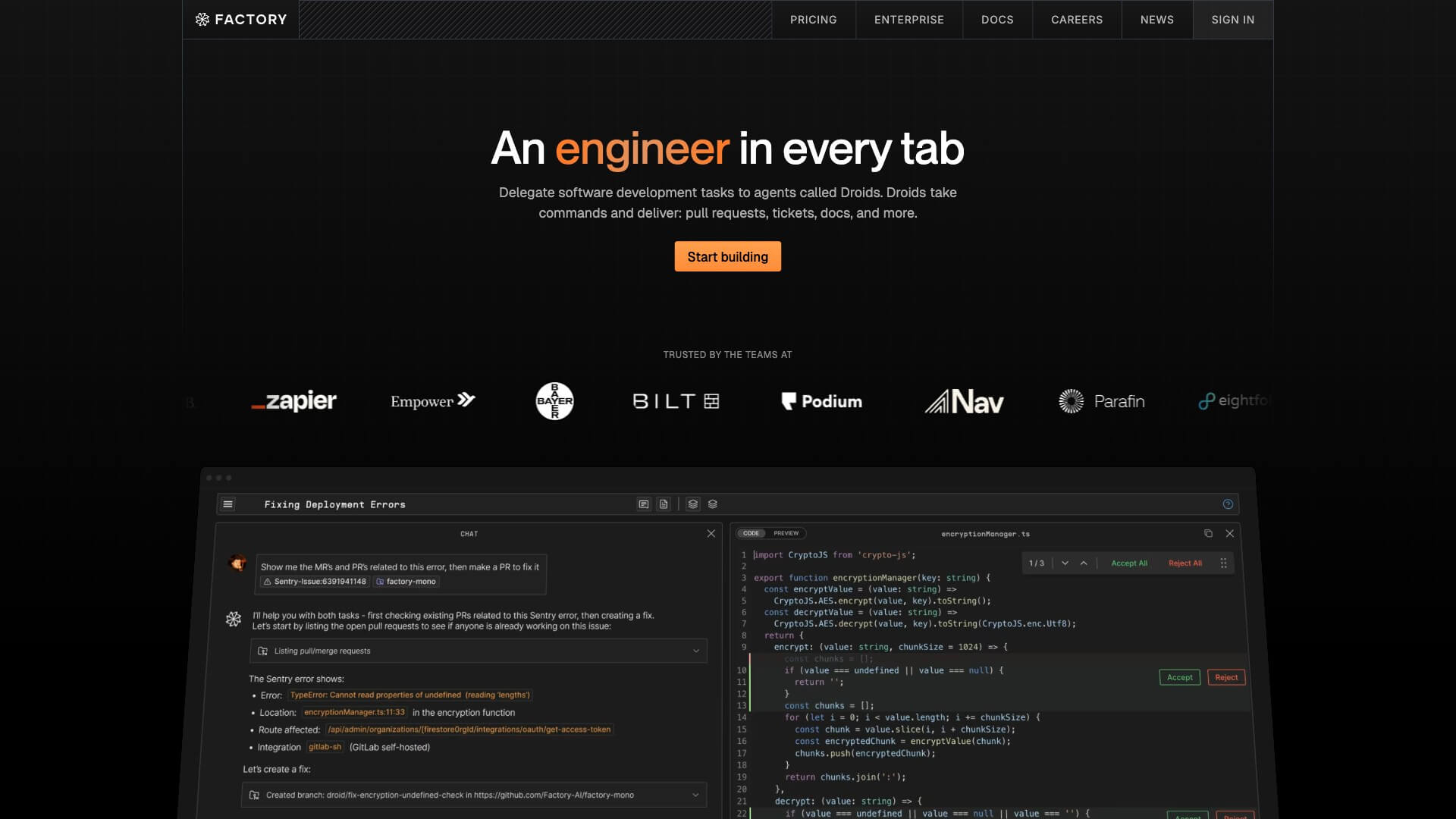Click the second layers stack icon
This screenshot has height=819, width=1456.
(713, 504)
